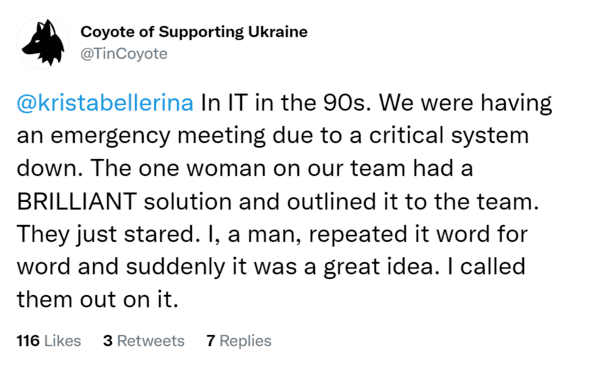Visit the @TinCoyote handle
The image size is (600, 385).
(124, 54)
